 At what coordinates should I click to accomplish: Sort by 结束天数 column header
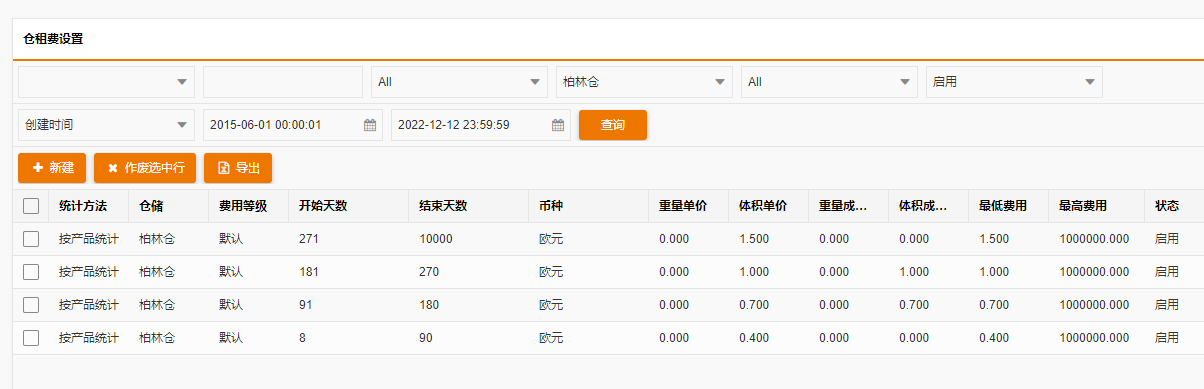click(x=469, y=206)
